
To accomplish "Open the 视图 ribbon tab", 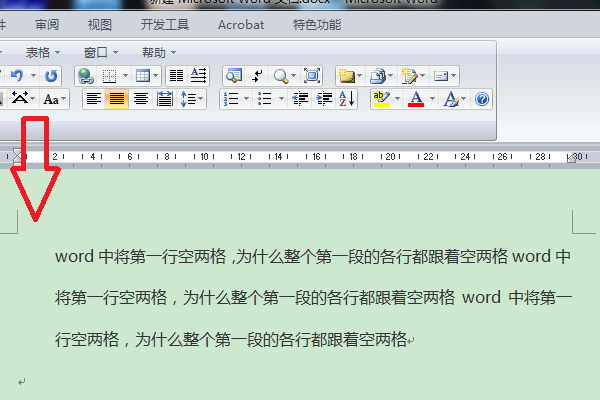I will (99, 25).
